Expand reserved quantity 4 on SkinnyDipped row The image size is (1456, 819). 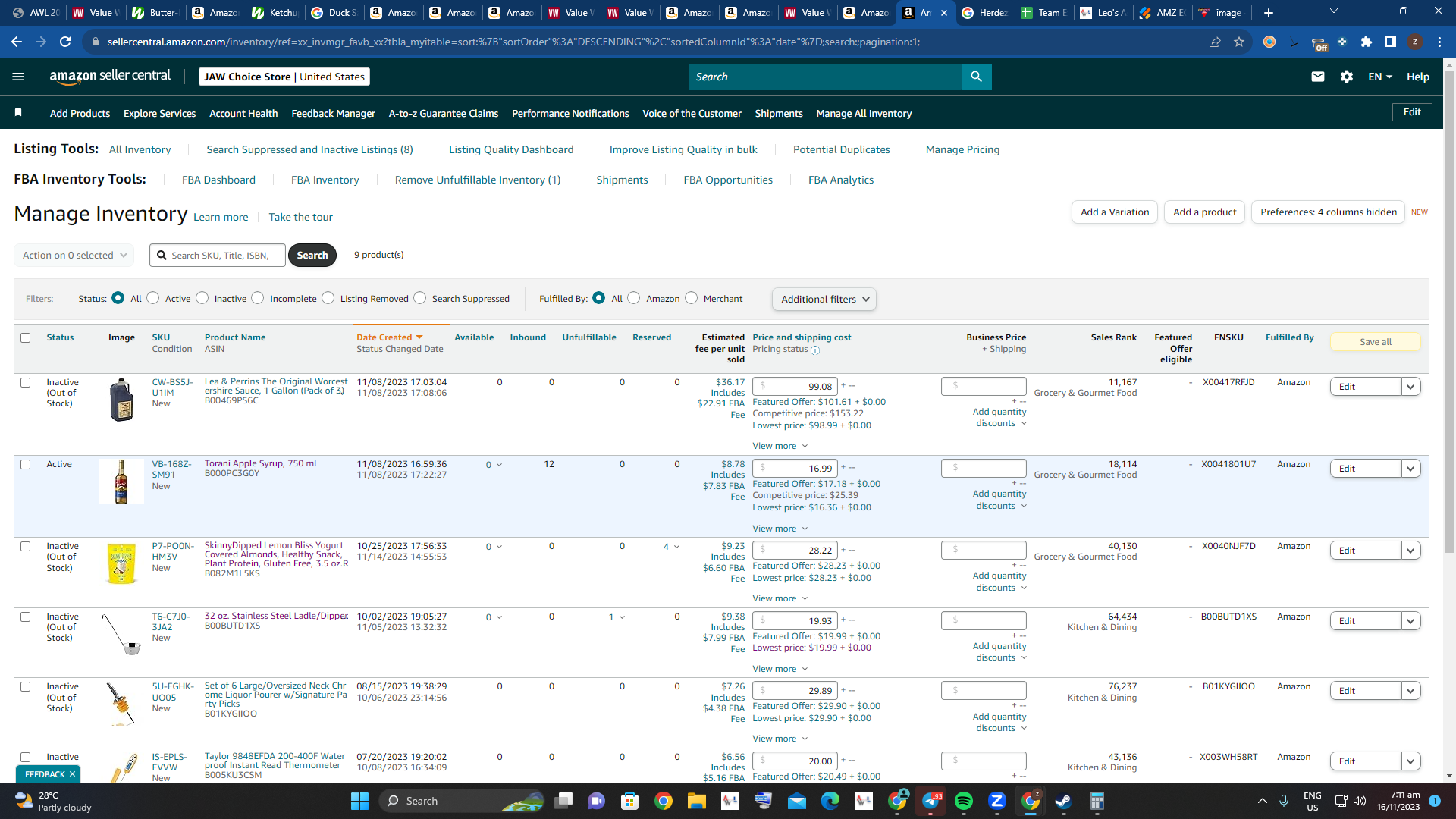[671, 546]
